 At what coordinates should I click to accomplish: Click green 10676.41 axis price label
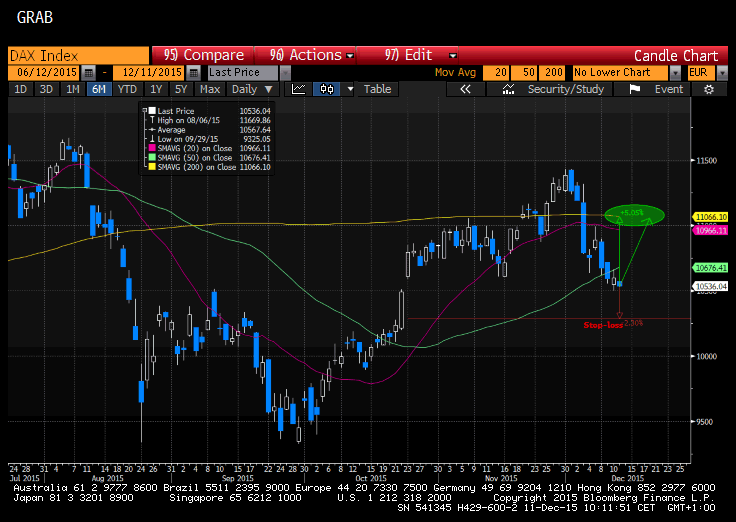[x=711, y=268]
